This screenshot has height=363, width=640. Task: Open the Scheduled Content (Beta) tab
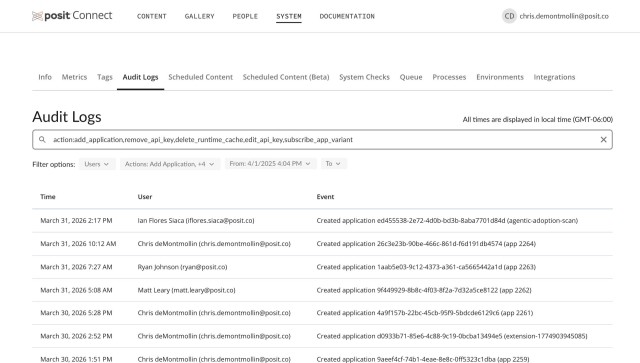click(286, 77)
